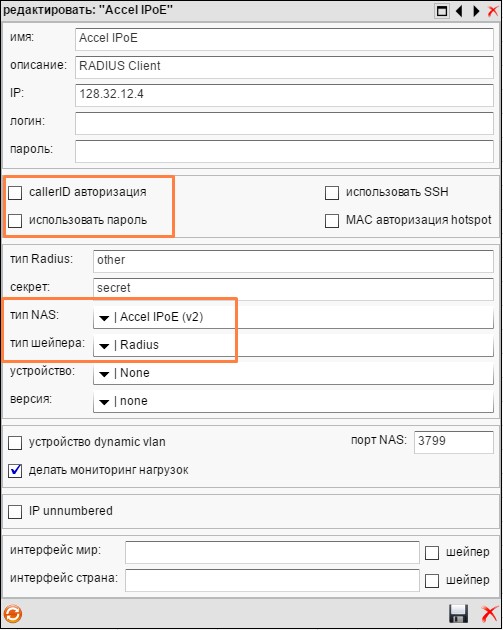
Task: Enable использовать SSH option
Action: pyautogui.click(x=332, y=193)
